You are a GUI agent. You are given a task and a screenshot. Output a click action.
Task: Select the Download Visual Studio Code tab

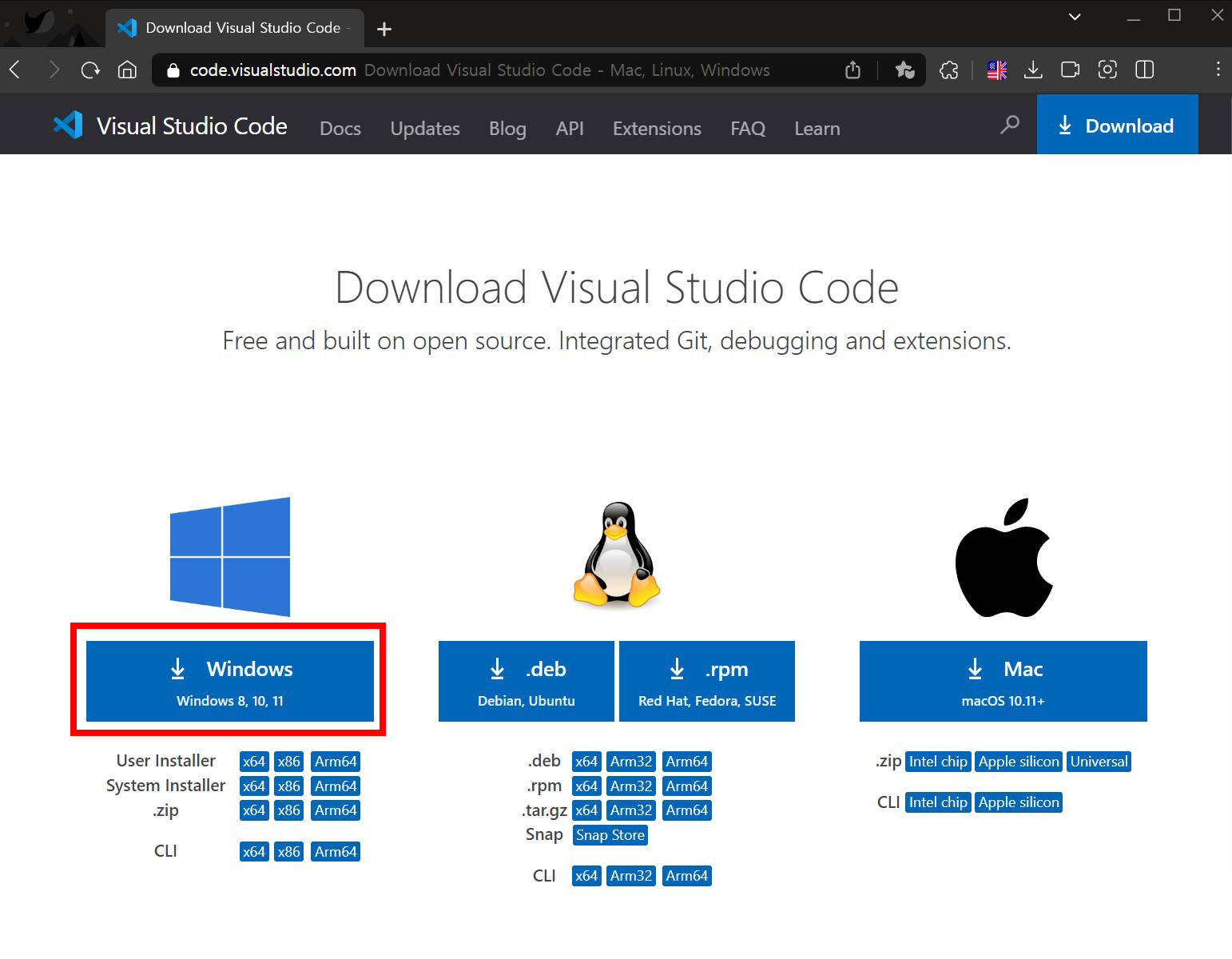point(235,28)
